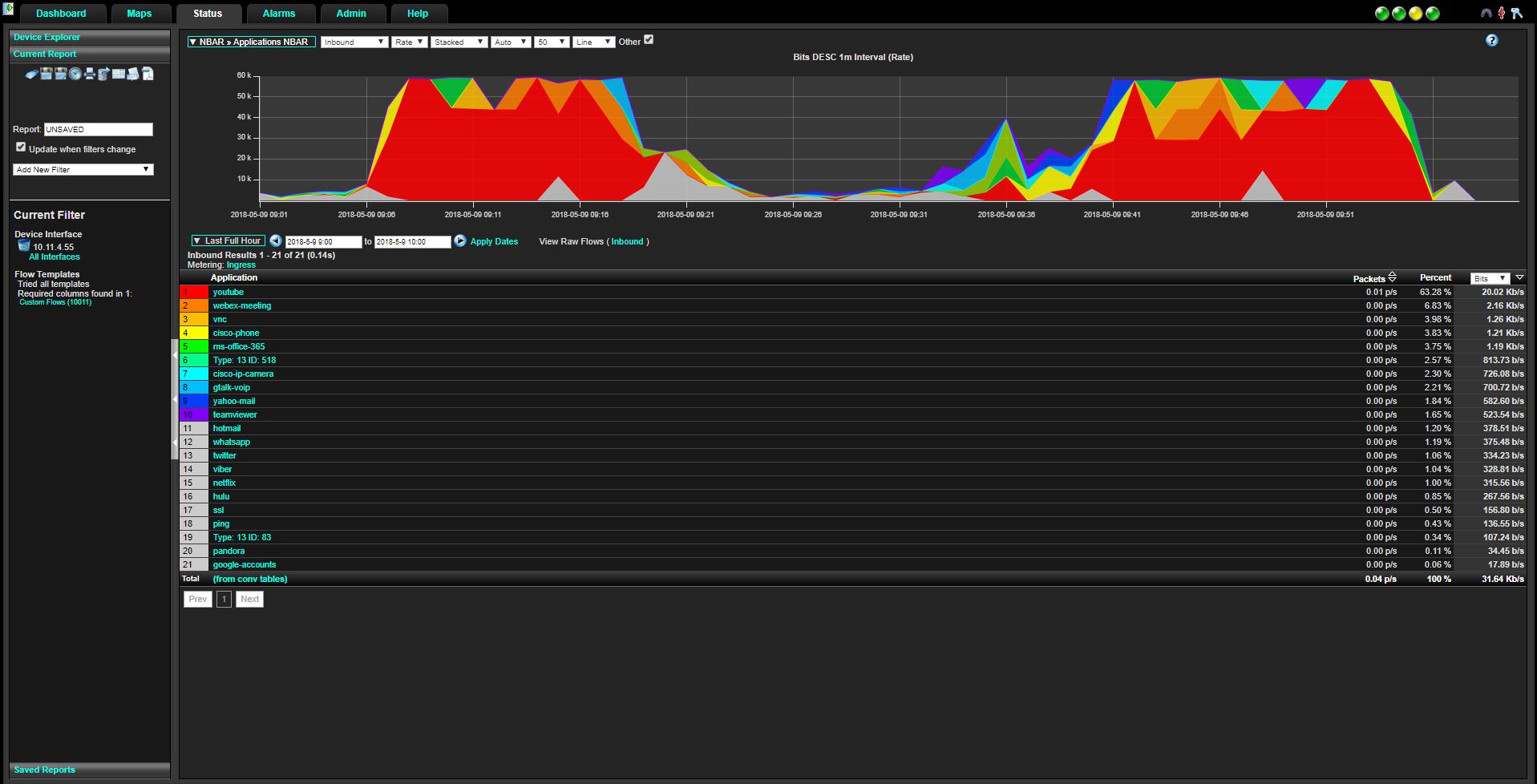
Task: Click the purple color swatch for row 10
Action: 194,414
